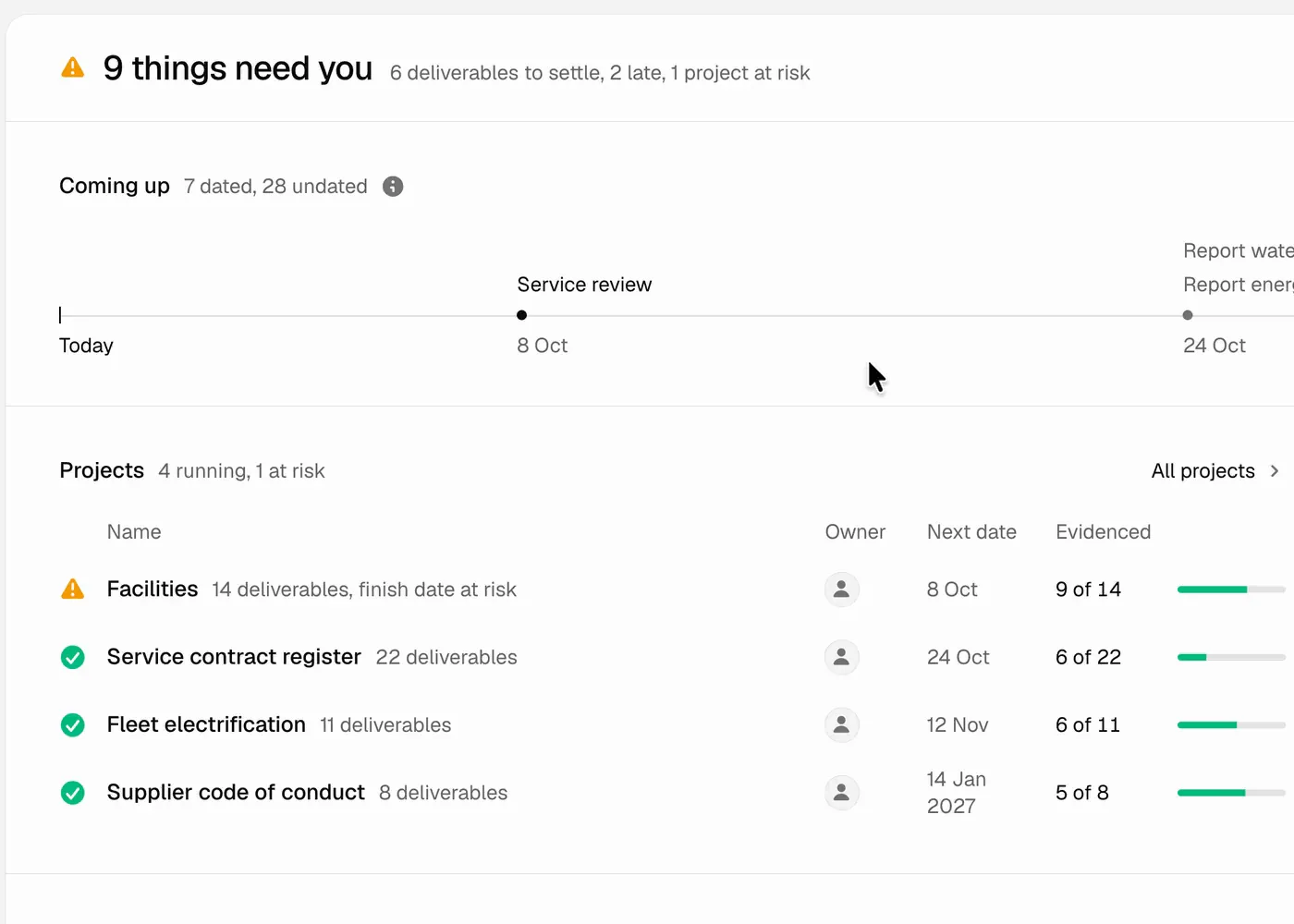Click the '4 running, 1 at risk' text
The width and height of the screenshot is (1294, 924).
click(241, 471)
